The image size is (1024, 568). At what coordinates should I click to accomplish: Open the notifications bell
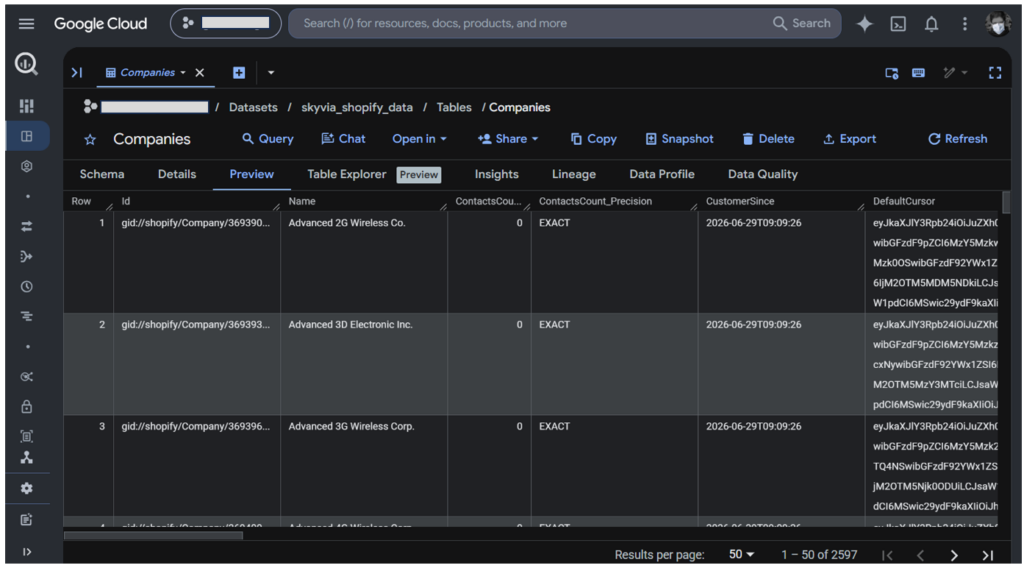(931, 24)
